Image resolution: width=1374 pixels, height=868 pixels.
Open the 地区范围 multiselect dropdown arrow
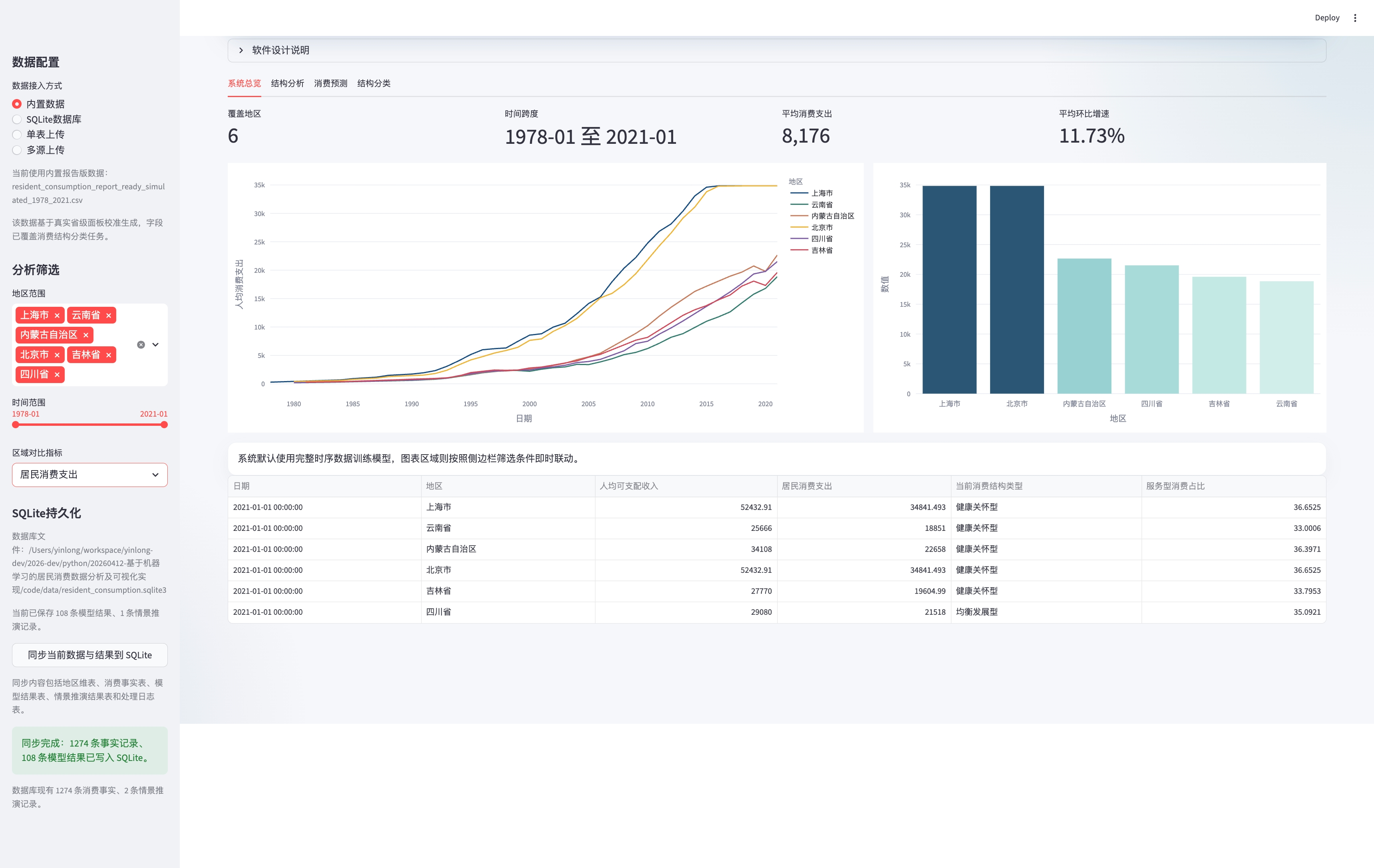pos(155,344)
